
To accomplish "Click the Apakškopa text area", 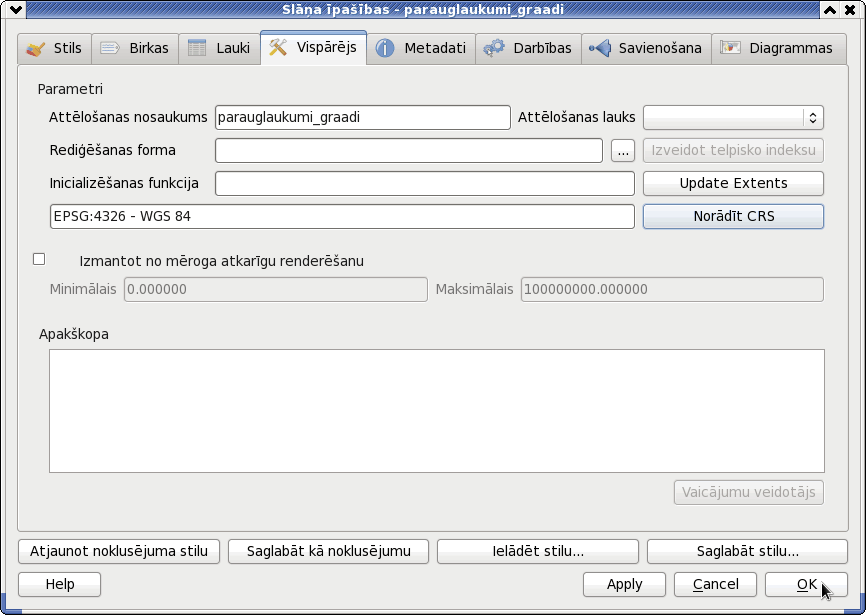I will point(437,411).
